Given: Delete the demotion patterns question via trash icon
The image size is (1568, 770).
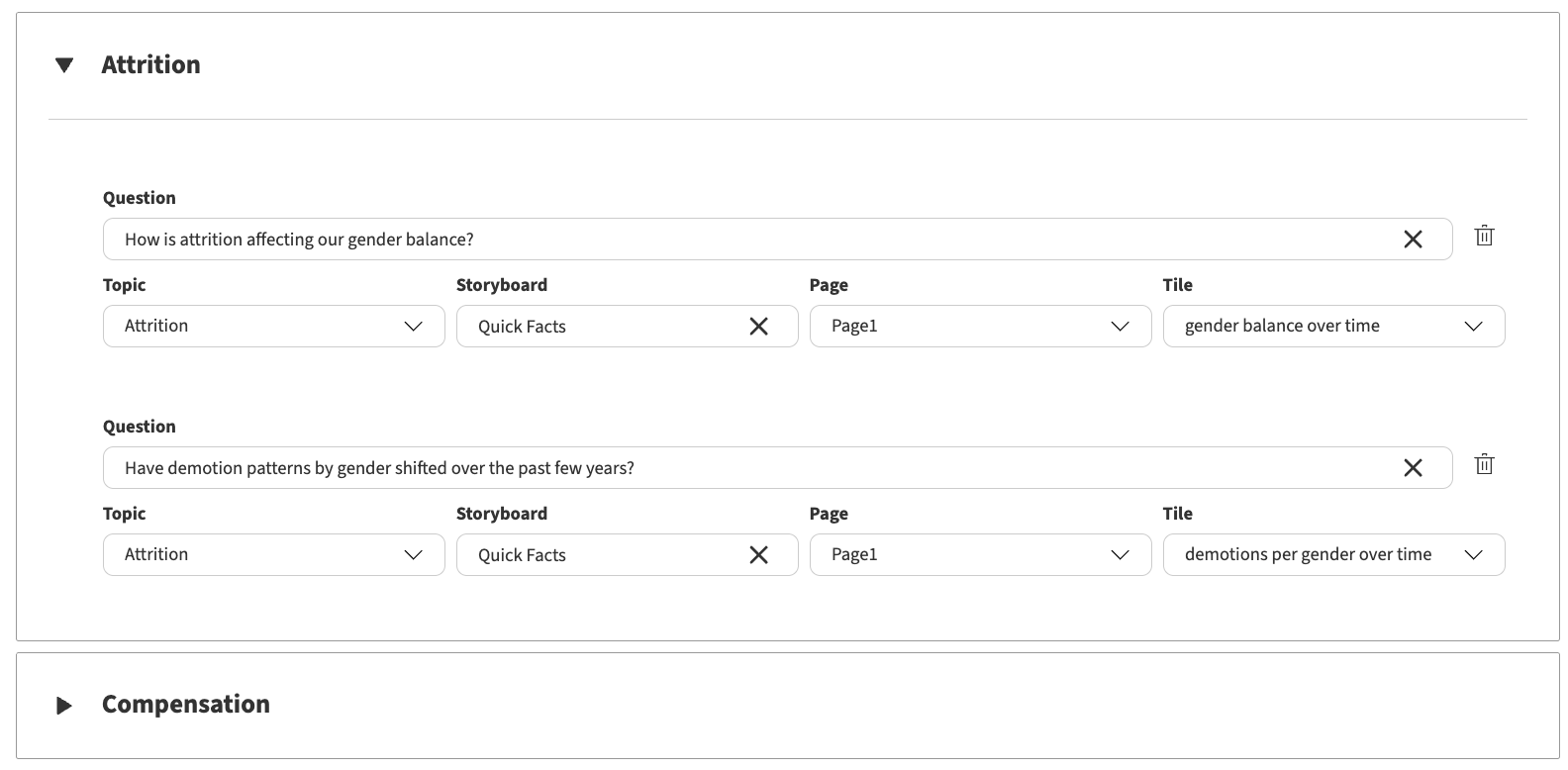Looking at the screenshot, I should pyautogui.click(x=1484, y=464).
